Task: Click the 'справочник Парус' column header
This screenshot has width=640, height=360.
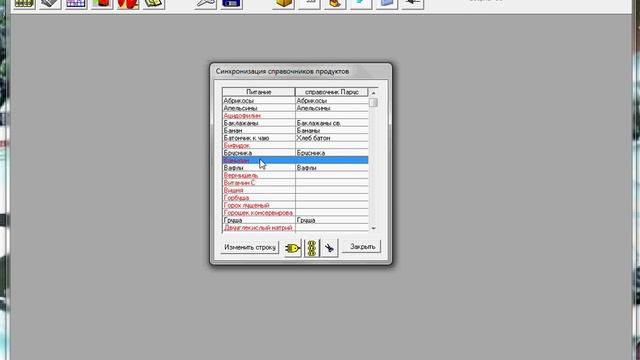Action: pos(331,92)
